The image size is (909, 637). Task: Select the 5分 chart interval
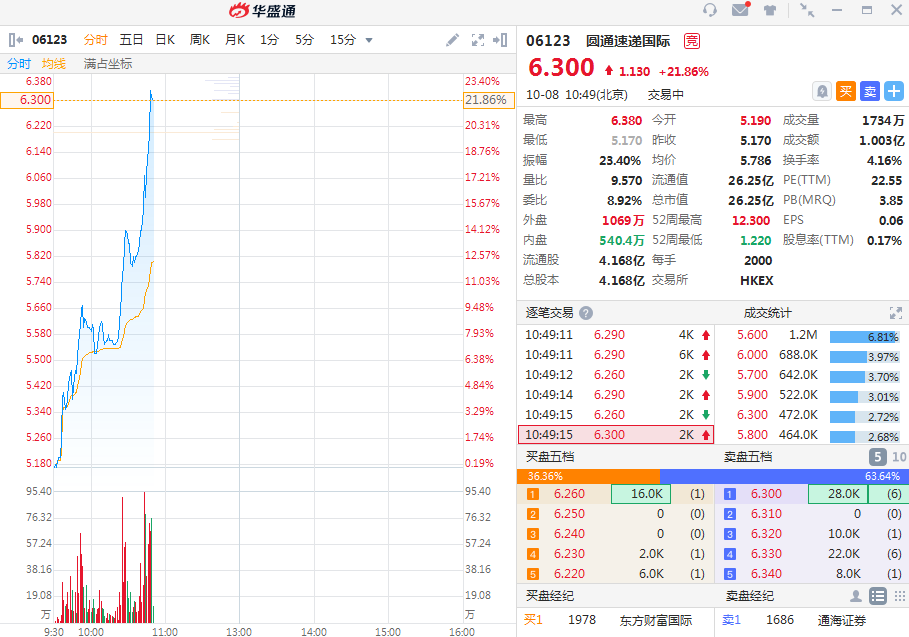pyautogui.click(x=304, y=39)
